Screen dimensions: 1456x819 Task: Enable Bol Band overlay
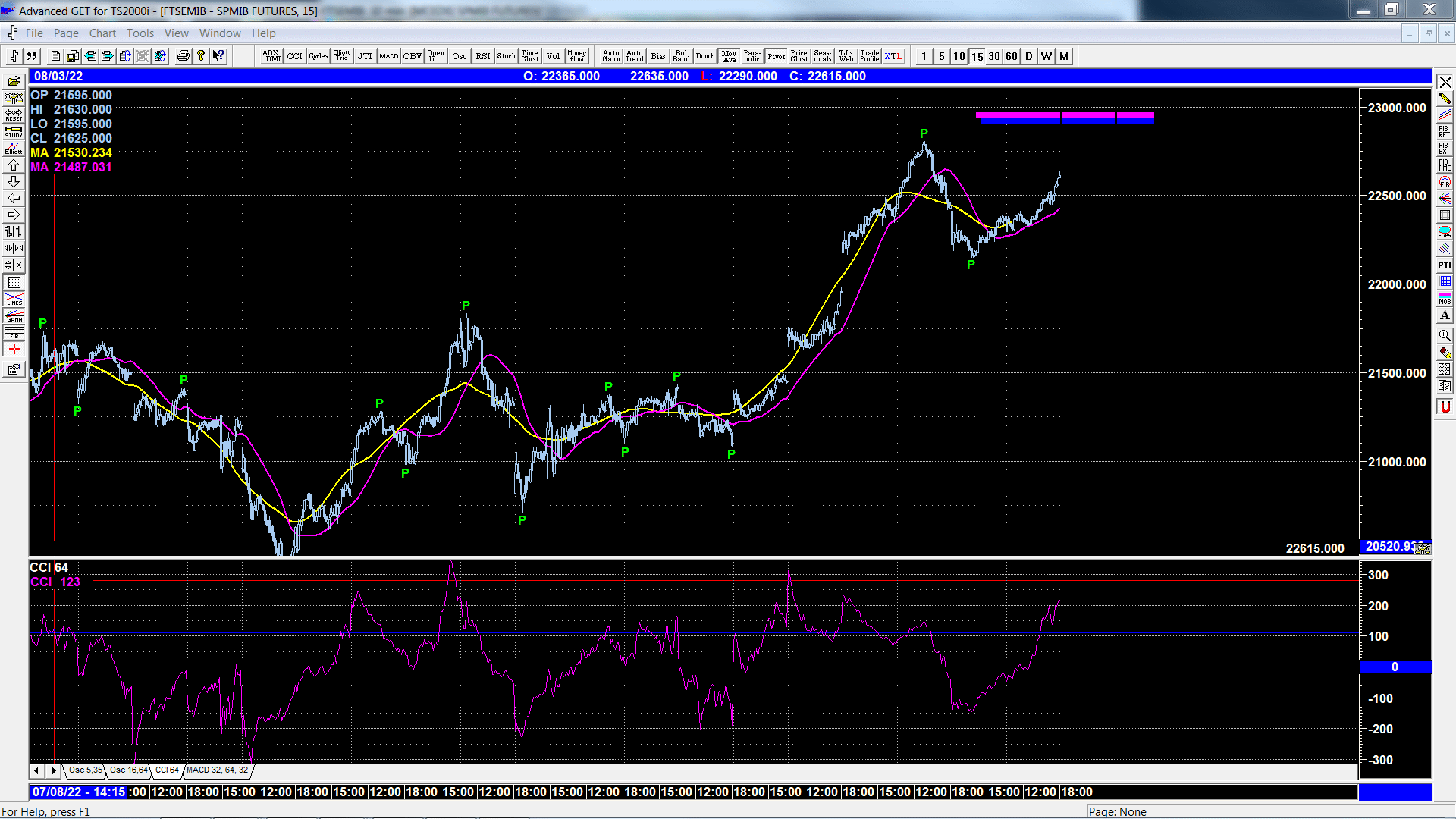click(x=681, y=56)
